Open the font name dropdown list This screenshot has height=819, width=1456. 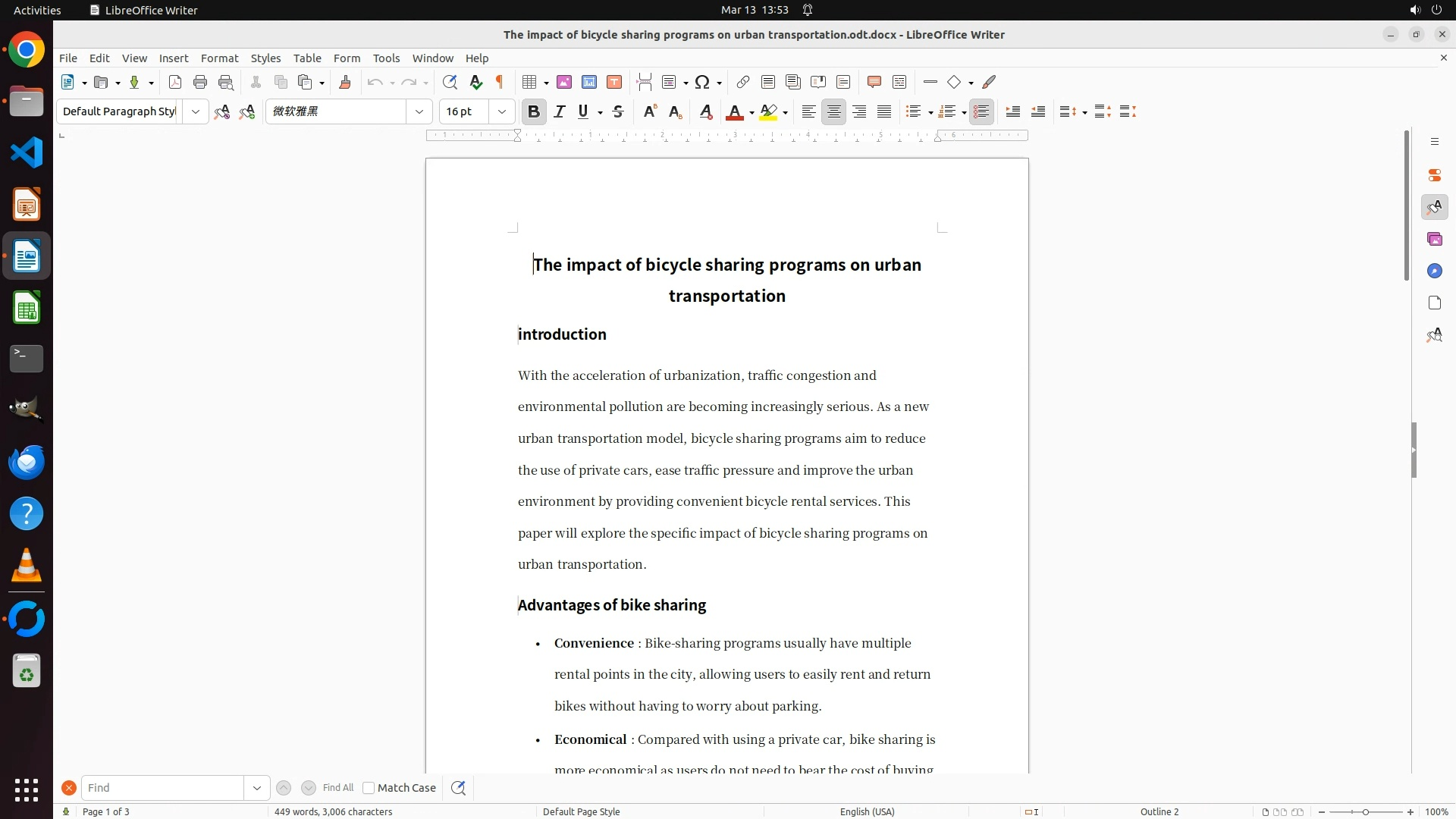pos(419,112)
